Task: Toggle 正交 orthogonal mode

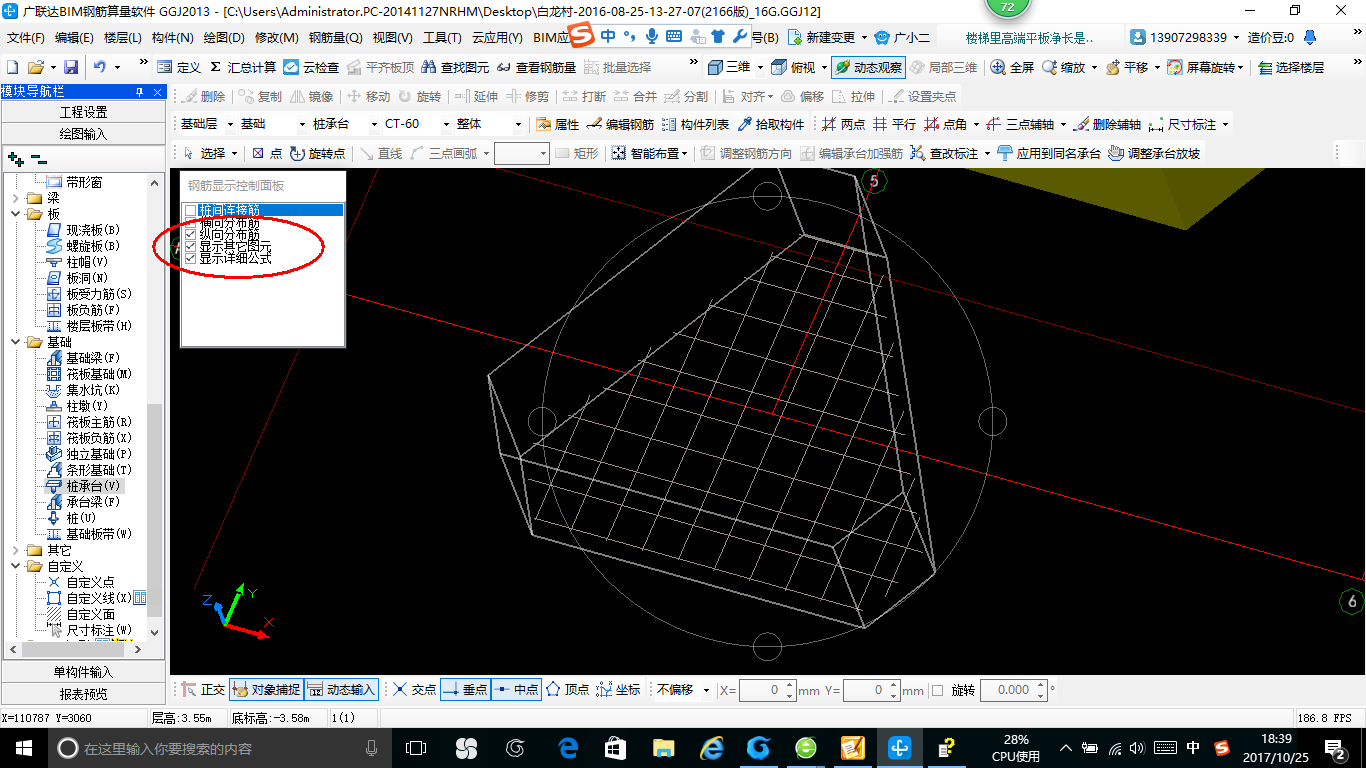Action: 204,689
